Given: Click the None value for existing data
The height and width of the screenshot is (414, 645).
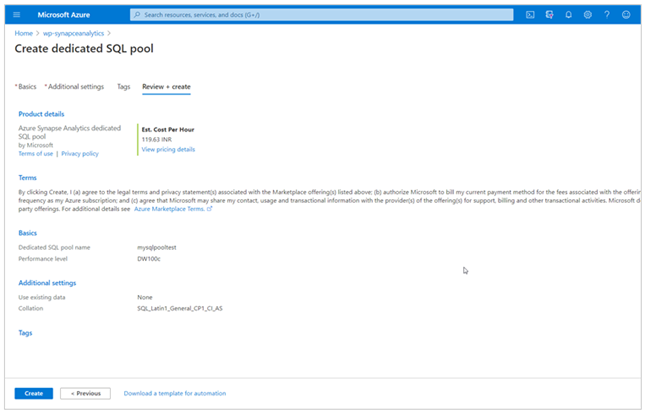Looking at the screenshot, I should click(145, 297).
